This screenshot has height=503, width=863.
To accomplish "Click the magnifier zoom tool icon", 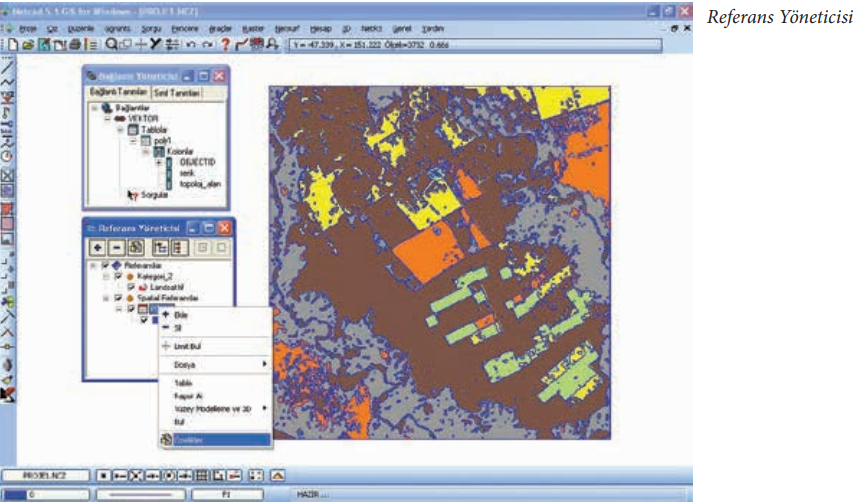I will pos(111,45).
